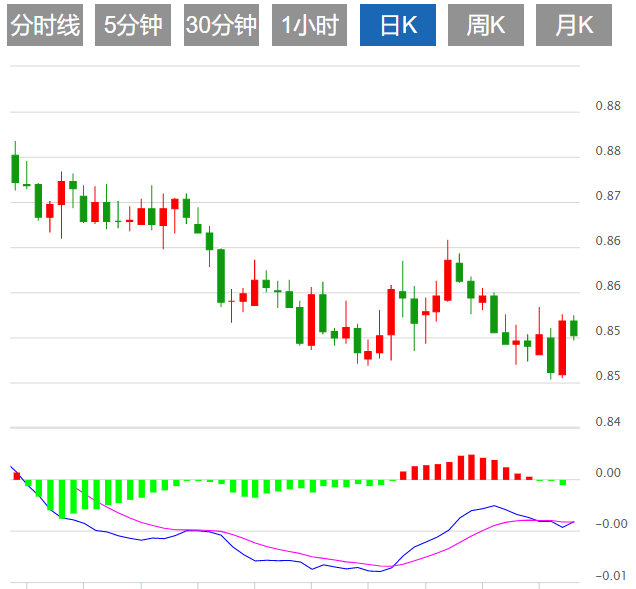Screen dimensions: 636x589
Task: Select the 日K daily candlestick tab
Action: pyautogui.click(x=398, y=25)
